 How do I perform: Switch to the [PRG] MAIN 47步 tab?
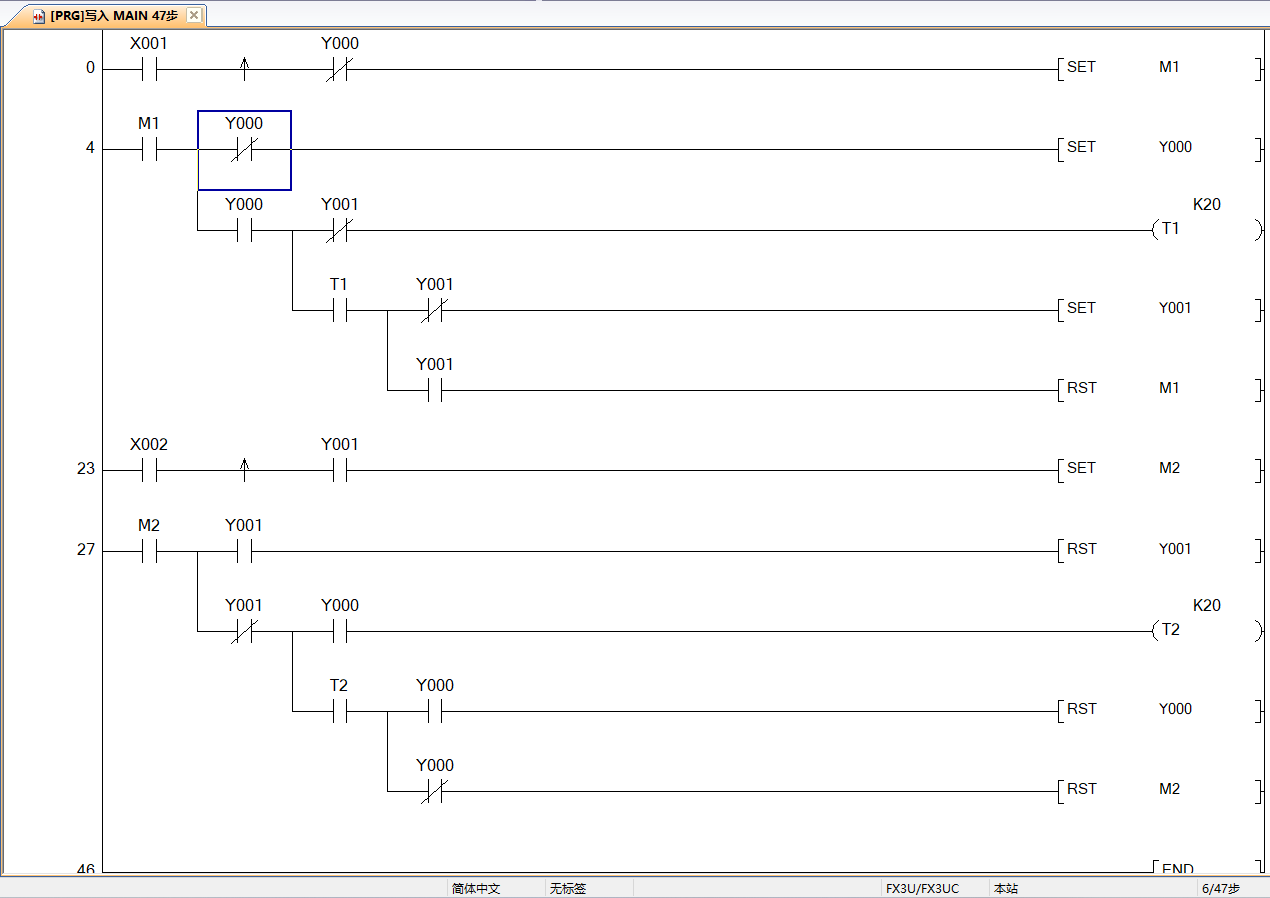coord(113,16)
